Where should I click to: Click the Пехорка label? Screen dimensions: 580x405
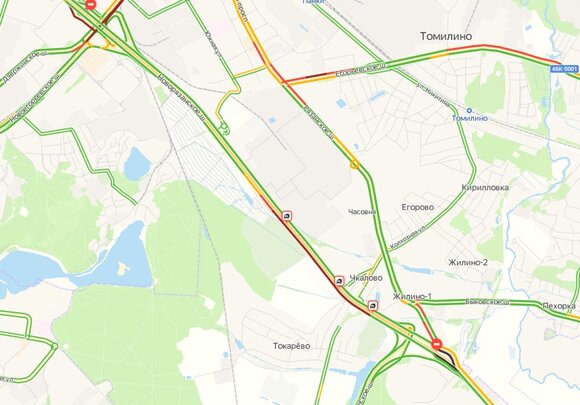[559, 306]
